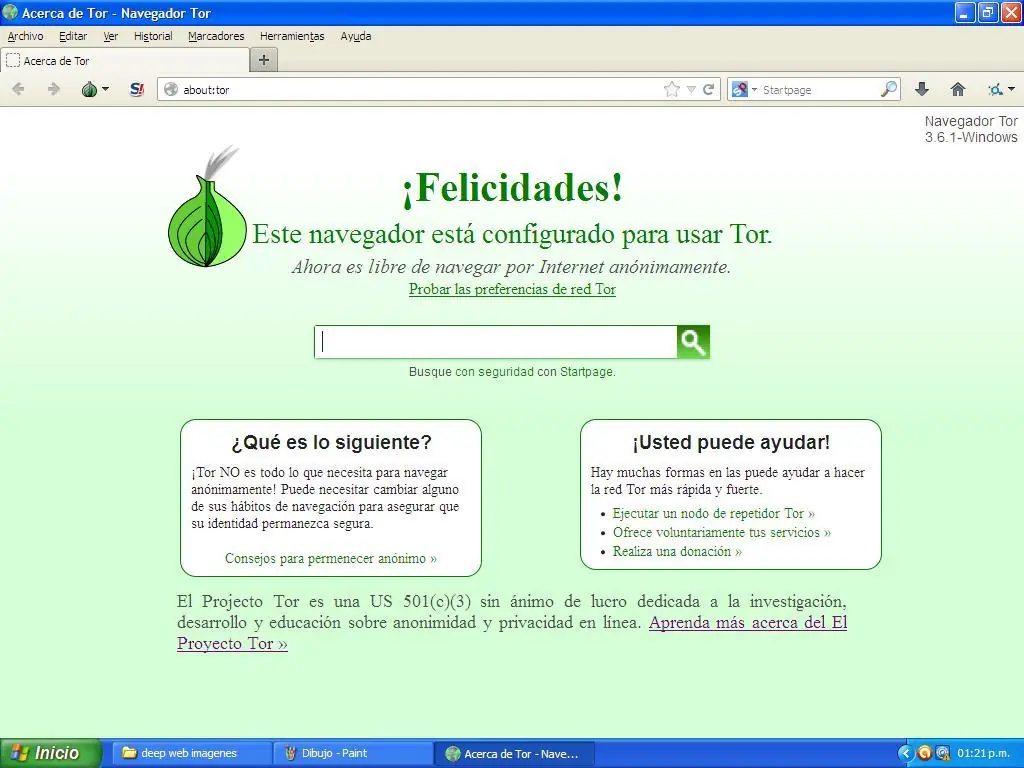Image resolution: width=1024 pixels, height=768 pixels.
Task: Open the Editar menu
Action: 73,36
